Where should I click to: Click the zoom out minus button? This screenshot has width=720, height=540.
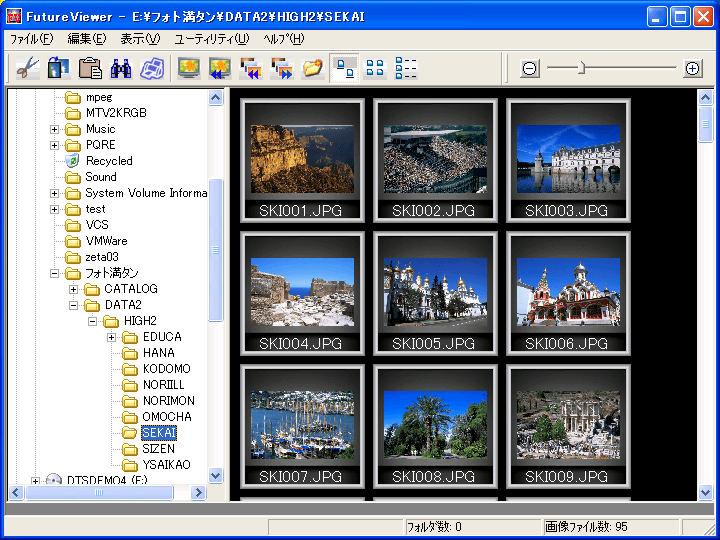pos(529,68)
